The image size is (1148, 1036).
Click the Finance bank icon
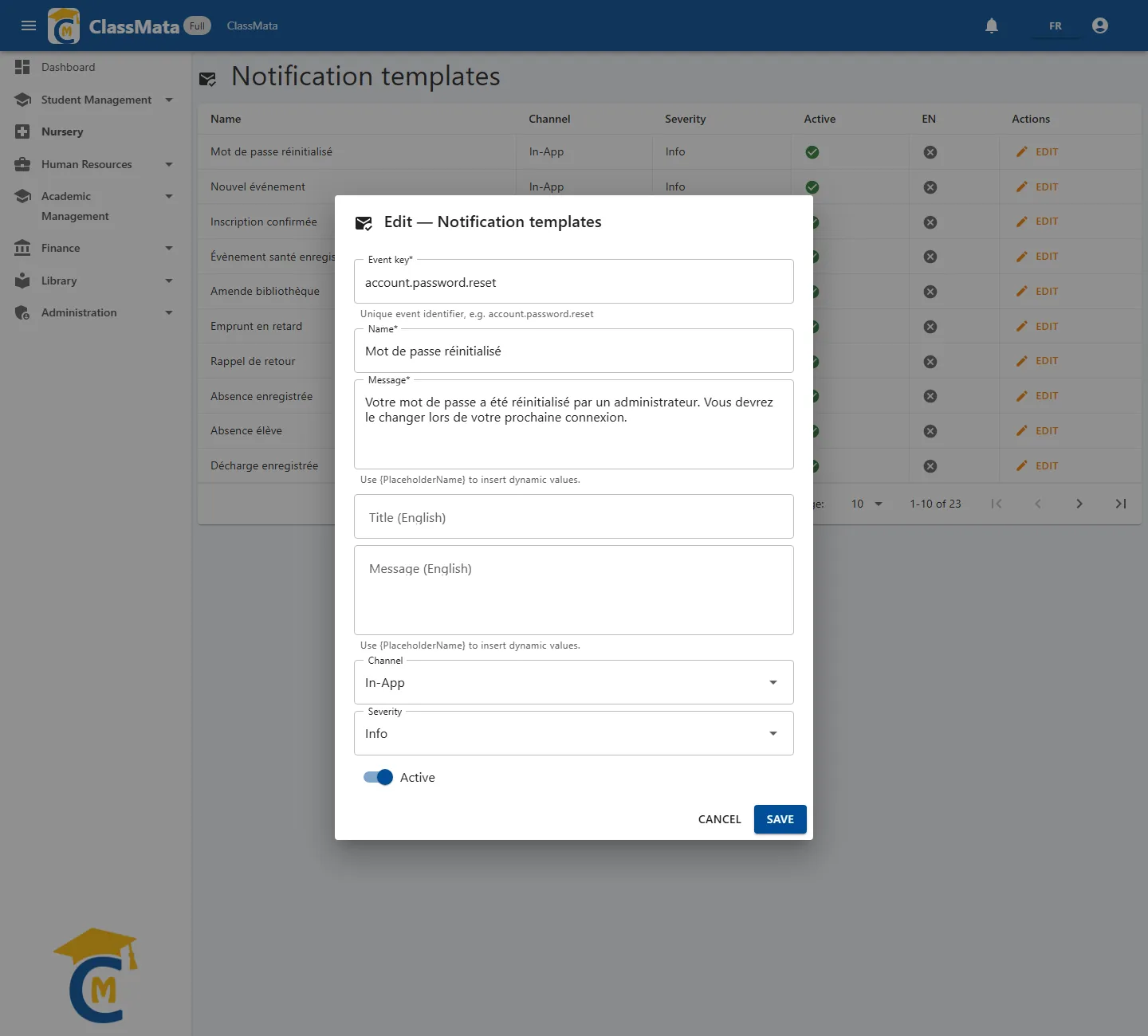coord(22,248)
